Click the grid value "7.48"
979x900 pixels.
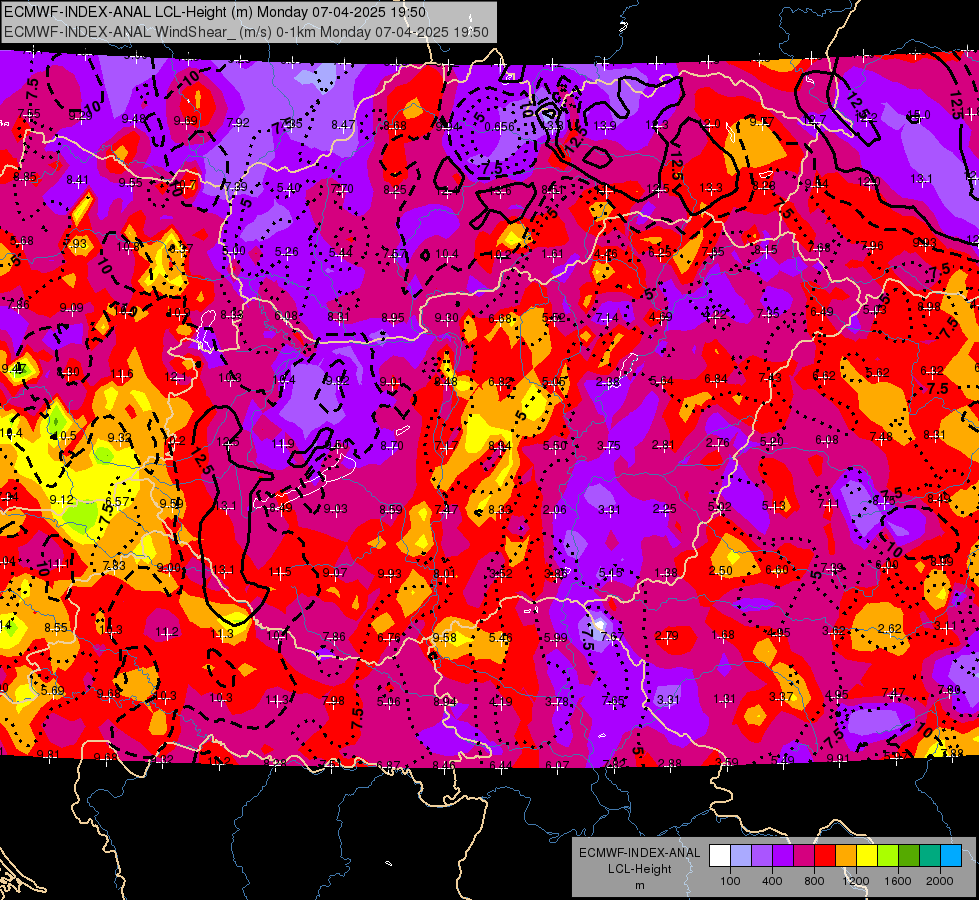tap(880, 437)
